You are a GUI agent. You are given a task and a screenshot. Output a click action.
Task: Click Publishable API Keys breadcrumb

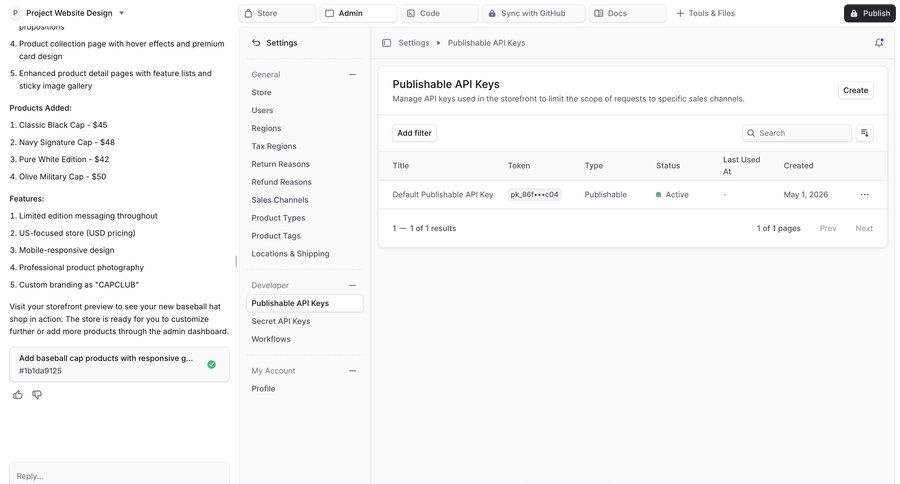click(x=486, y=42)
